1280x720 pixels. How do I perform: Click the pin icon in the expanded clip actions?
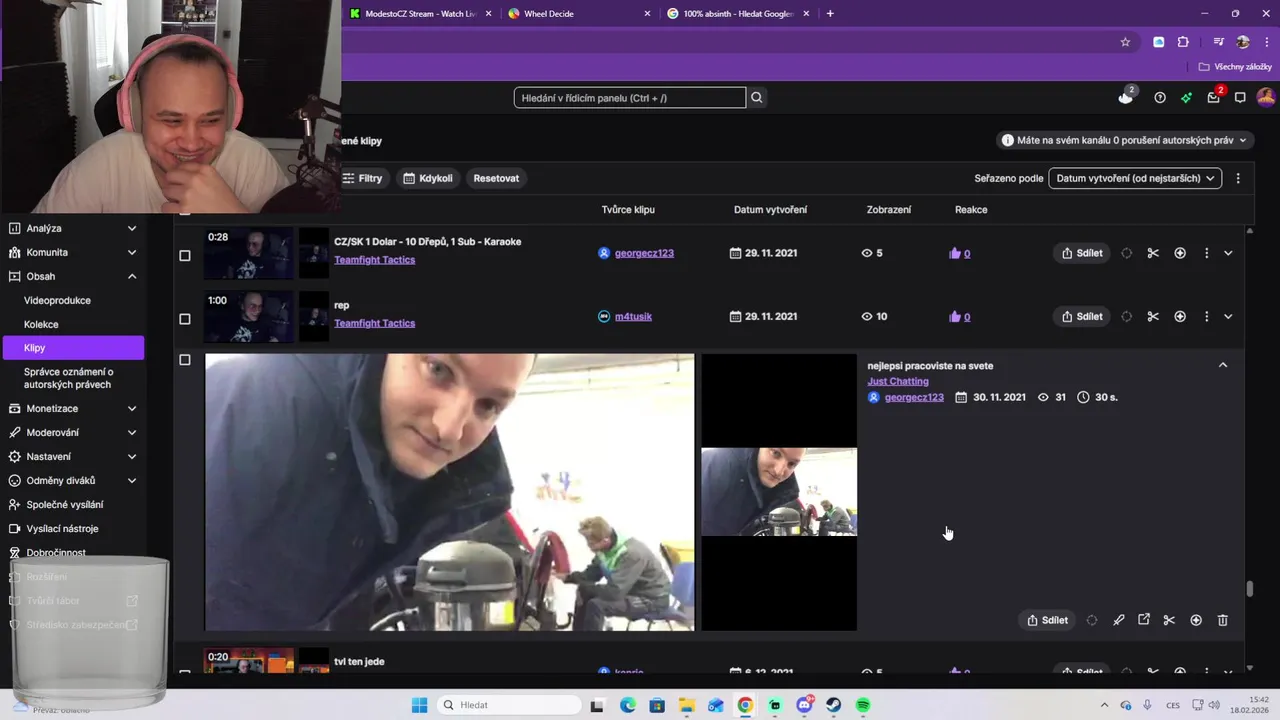(x=1118, y=620)
